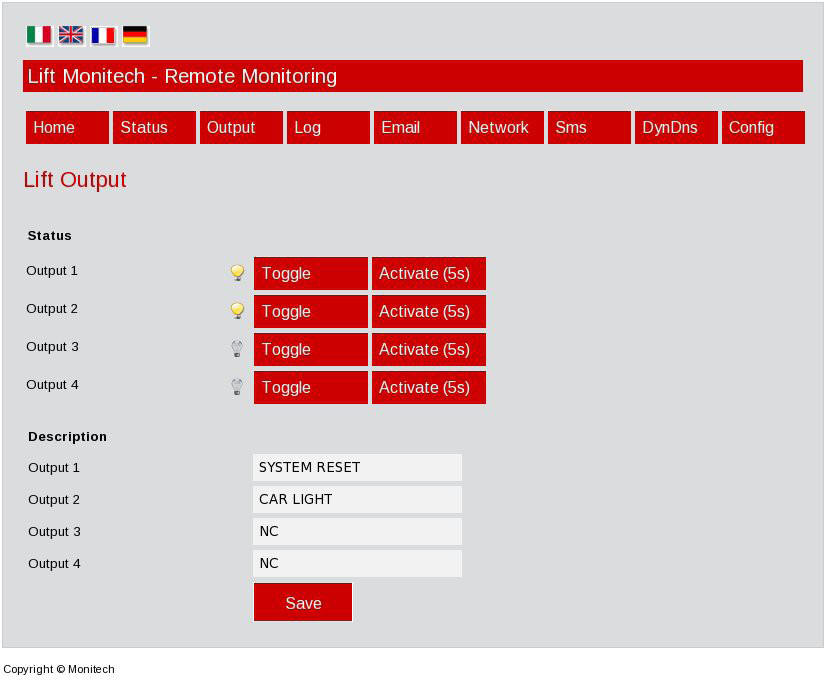The height and width of the screenshot is (687, 826).
Task: Open the Home menu
Action: pos(67,127)
